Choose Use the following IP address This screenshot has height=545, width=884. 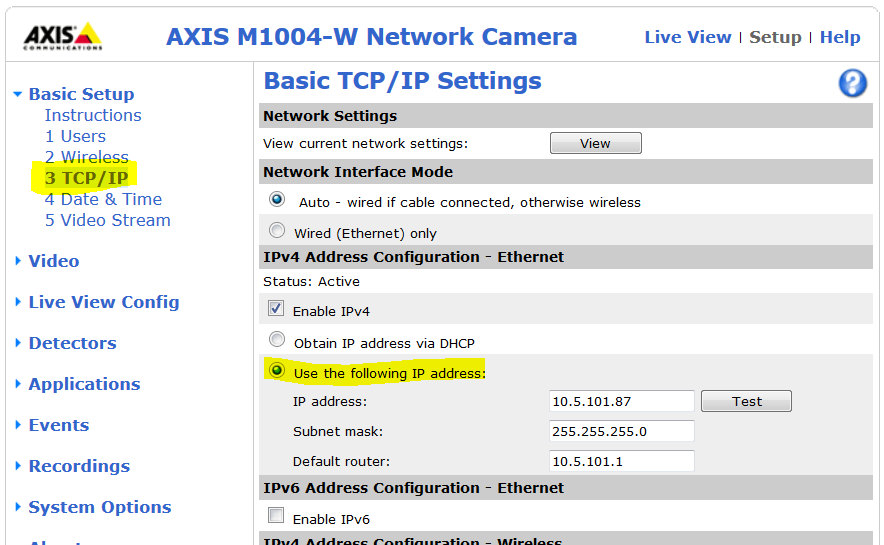click(277, 371)
